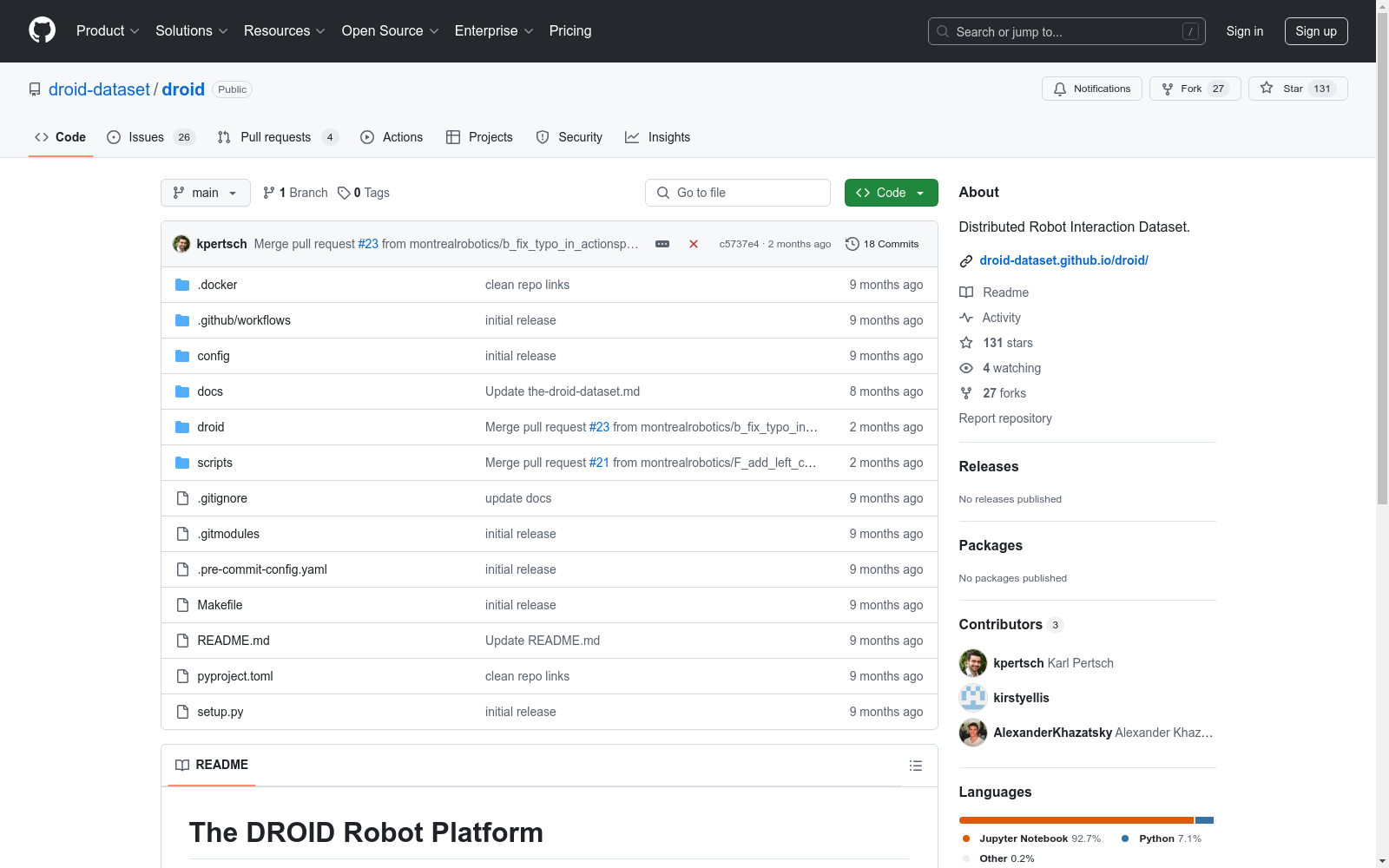The width and height of the screenshot is (1389, 868).
Task: Click Karl Pertsch contributor avatar
Action: click(973, 663)
